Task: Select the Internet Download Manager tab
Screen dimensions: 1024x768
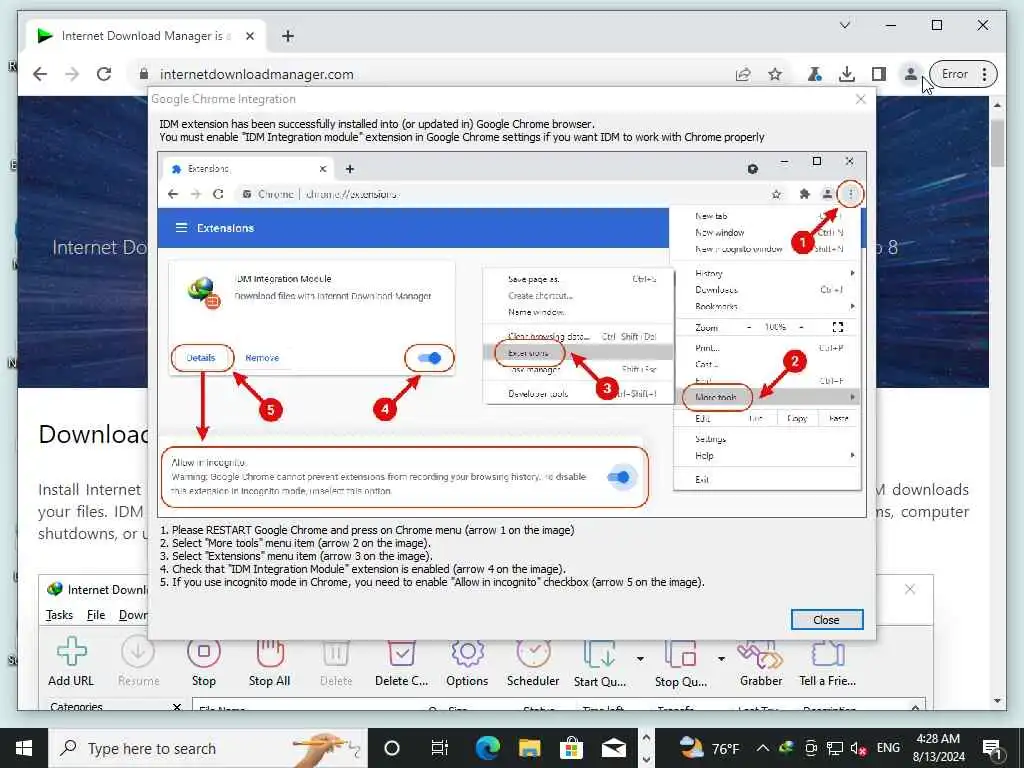Action: coord(146,36)
